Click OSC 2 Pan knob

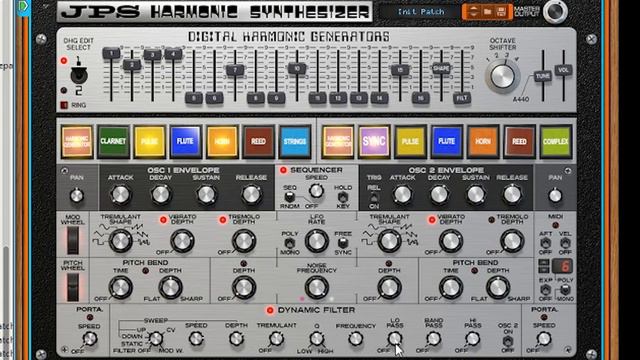[x=555, y=196]
